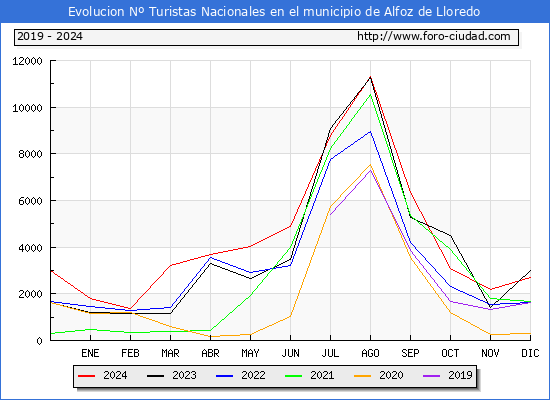The image size is (550, 400).
Task: Select the blue 2022 legend swatch
Action: click(224, 376)
